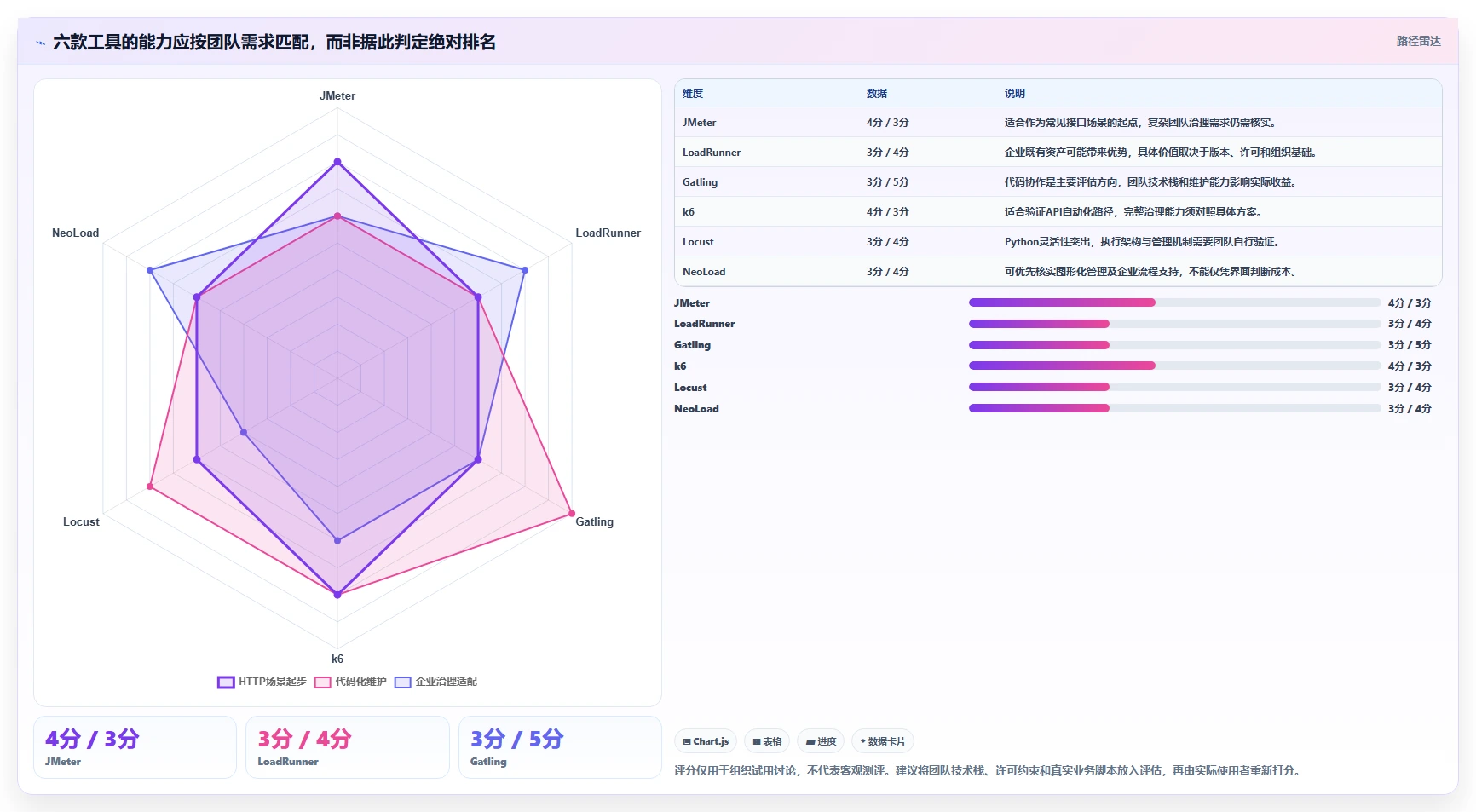Select the Gatling row name in the table
Viewport: 1476px width, 812px height.
[700, 182]
